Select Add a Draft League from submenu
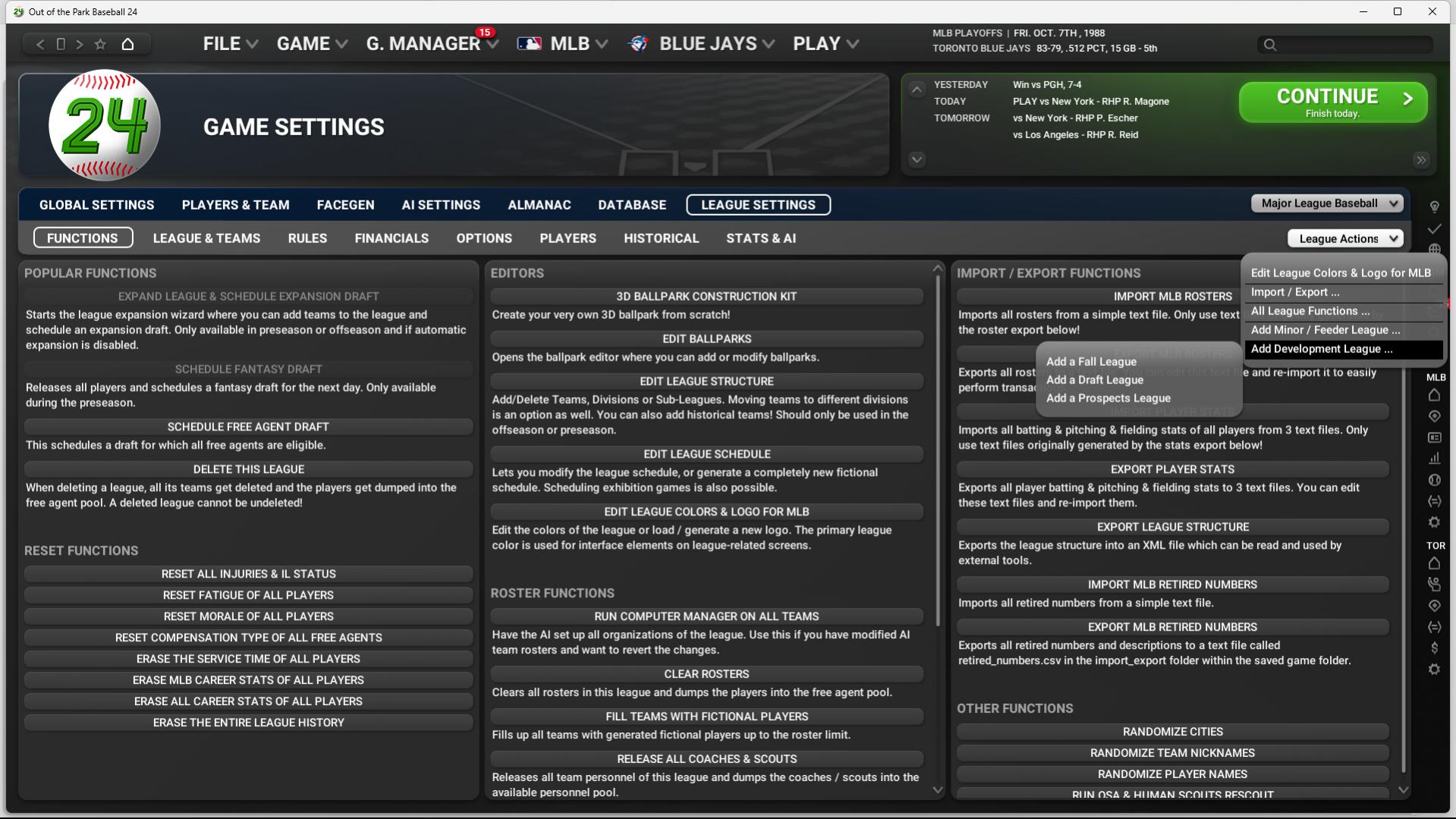Viewport: 1456px width, 819px height. point(1094,380)
